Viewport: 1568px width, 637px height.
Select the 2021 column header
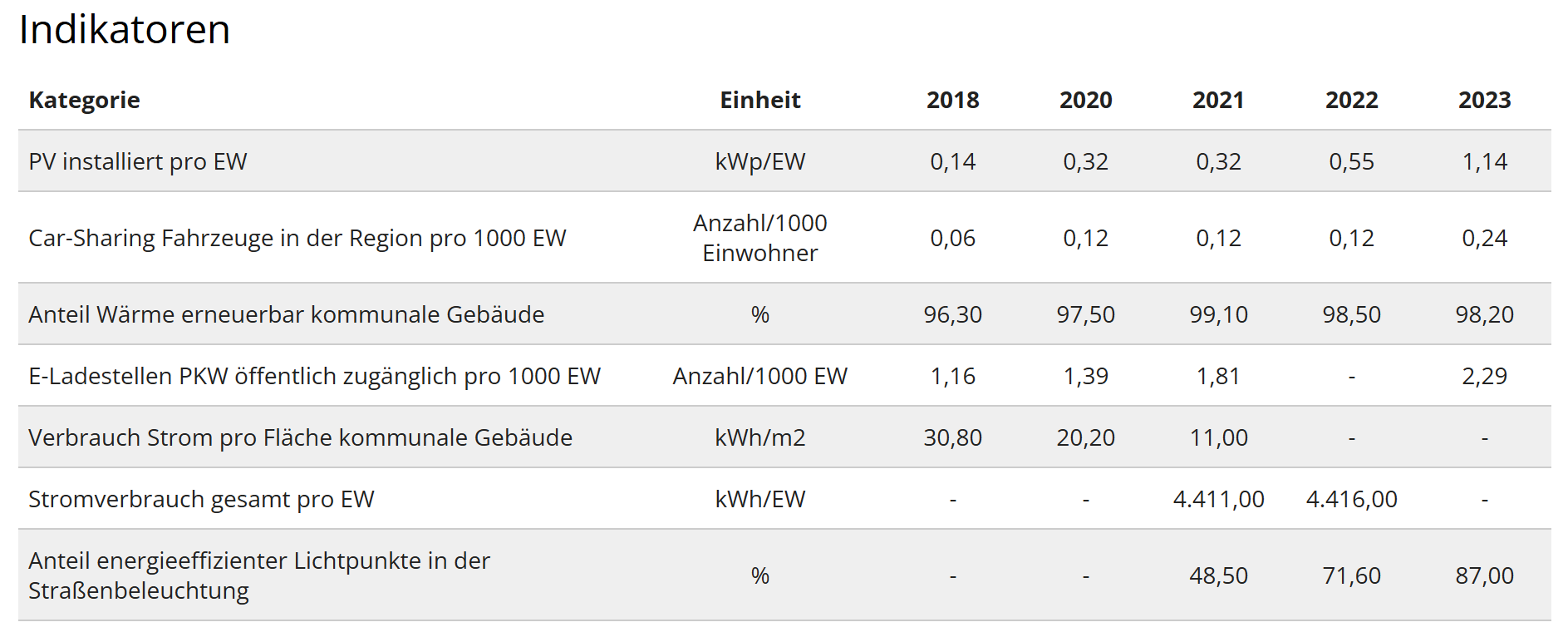coord(1218,100)
